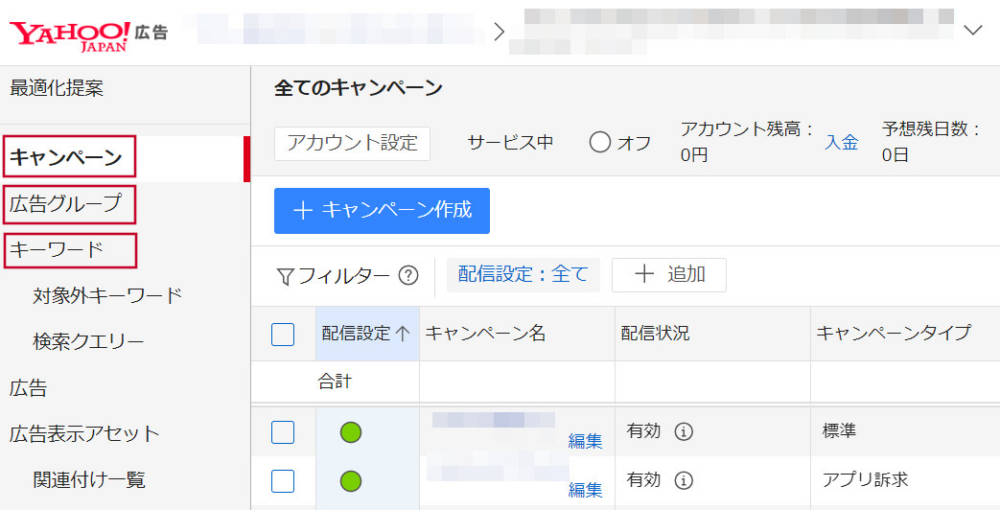Viewport: 1000px width, 510px height.
Task: Click the ＋ キャンペーン作成 button
Action: (382, 211)
